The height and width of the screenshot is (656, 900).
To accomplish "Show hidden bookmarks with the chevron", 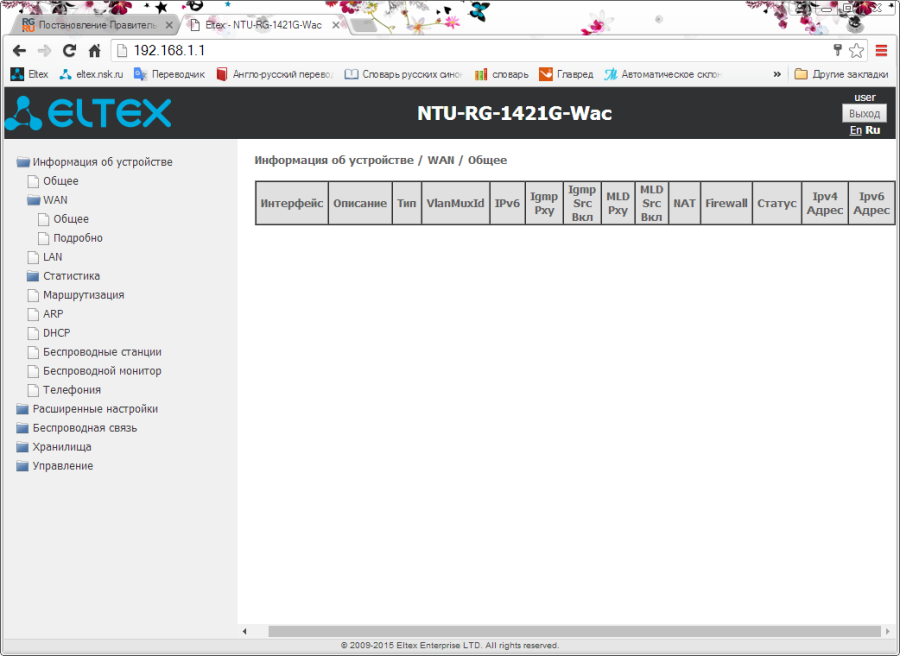I will pos(777,74).
